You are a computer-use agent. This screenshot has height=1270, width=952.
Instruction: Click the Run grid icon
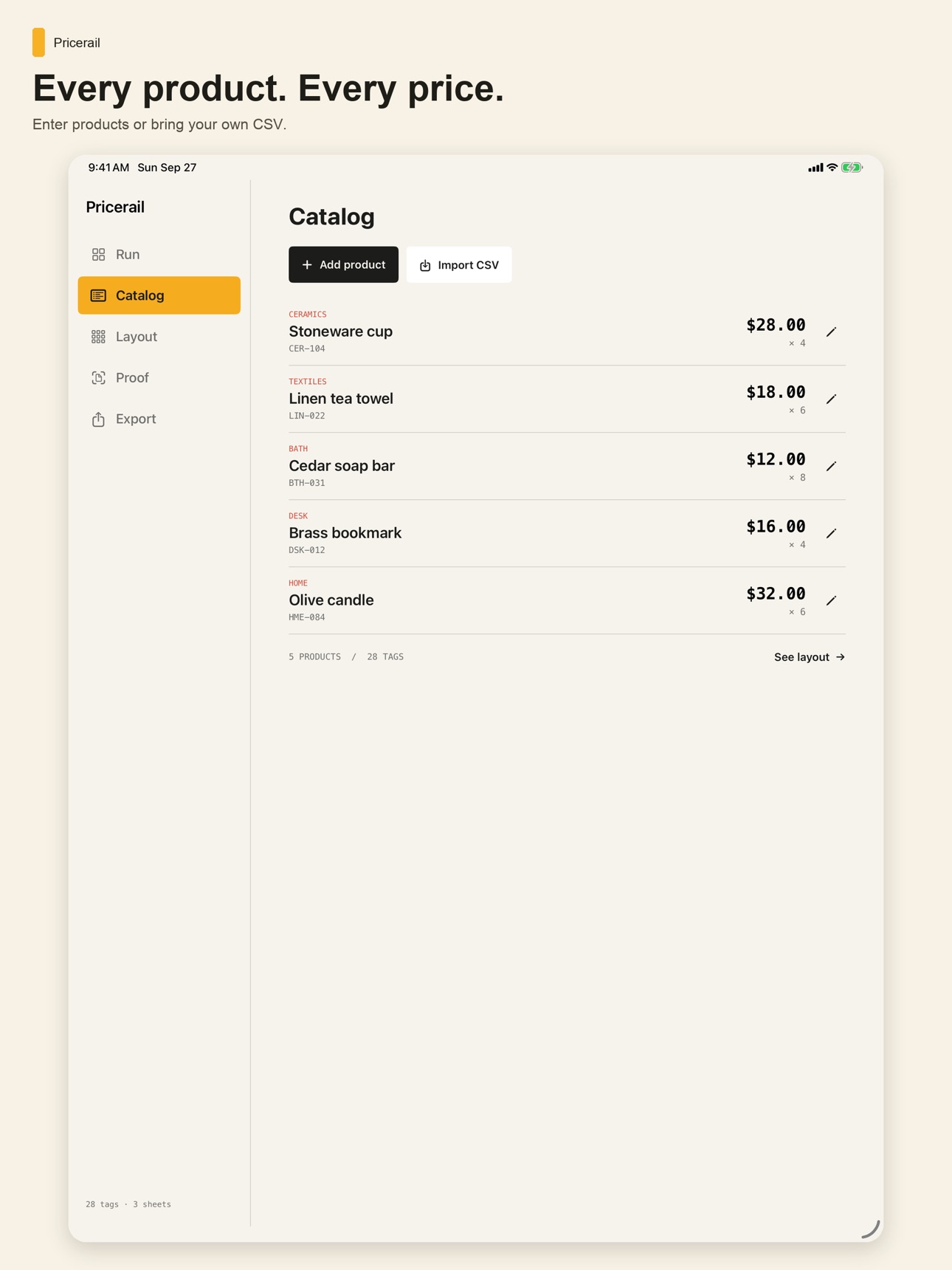[98, 255]
